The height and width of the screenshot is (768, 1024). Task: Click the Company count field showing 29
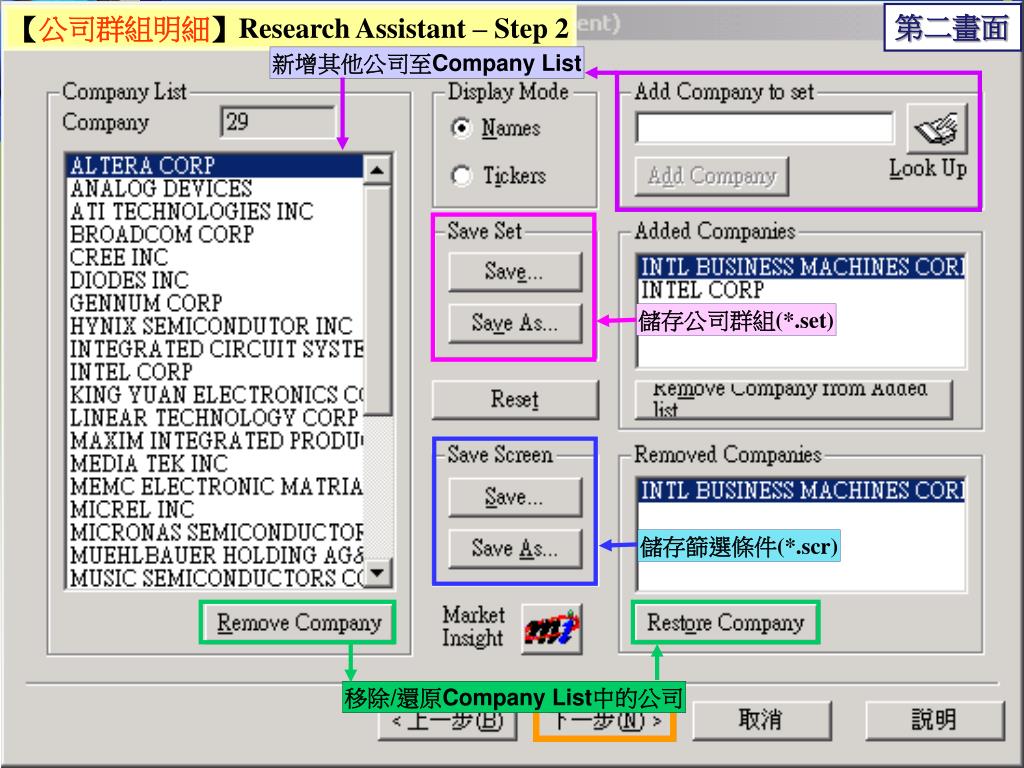pos(278,121)
